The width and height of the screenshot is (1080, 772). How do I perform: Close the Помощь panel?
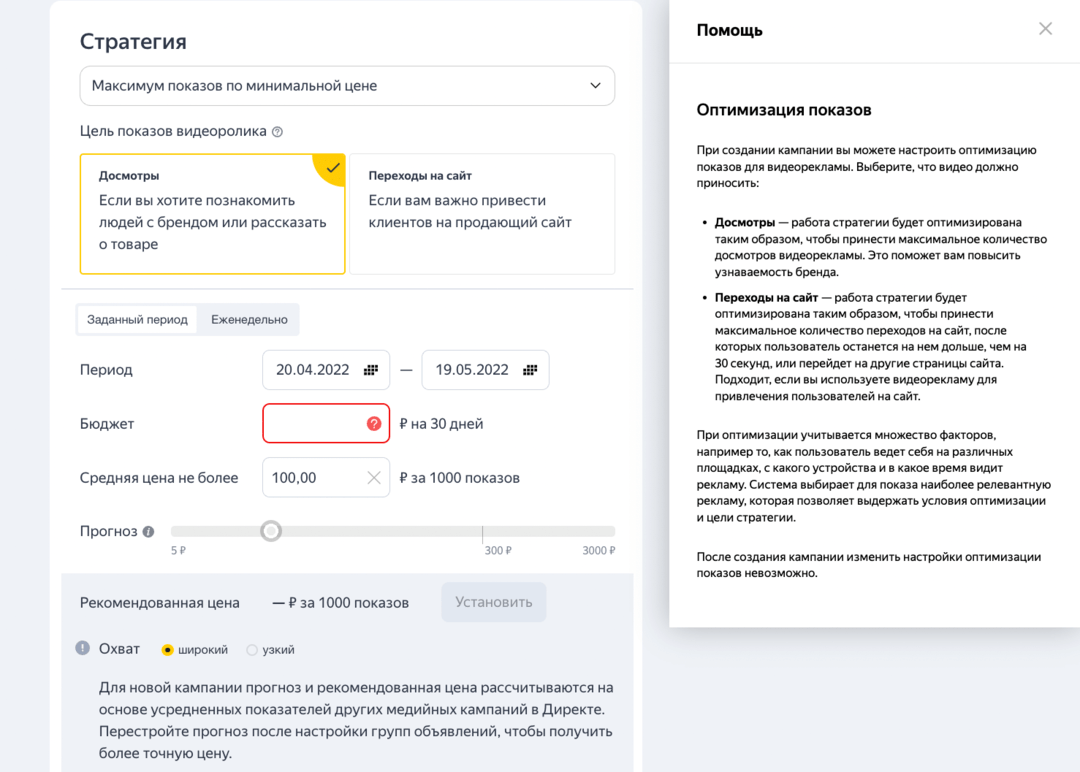click(x=1045, y=29)
